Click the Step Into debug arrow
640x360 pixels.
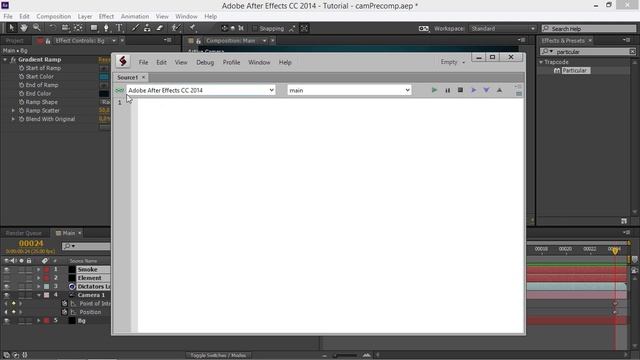(x=486, y=90)
